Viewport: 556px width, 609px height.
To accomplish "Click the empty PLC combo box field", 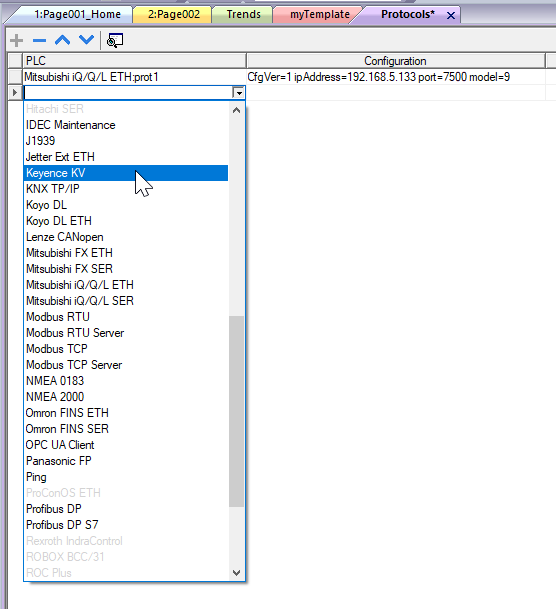I will click(128, 93).
